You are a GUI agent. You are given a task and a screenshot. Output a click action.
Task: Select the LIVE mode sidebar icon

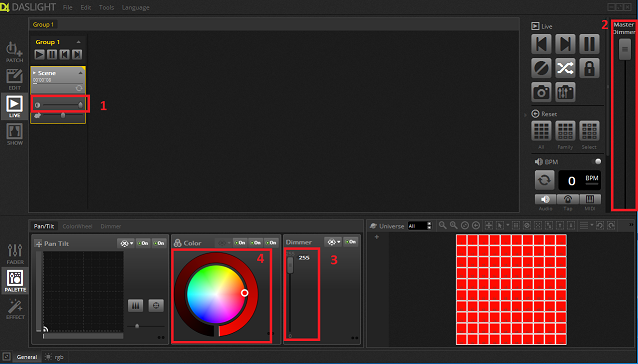(x=14, y=107)
